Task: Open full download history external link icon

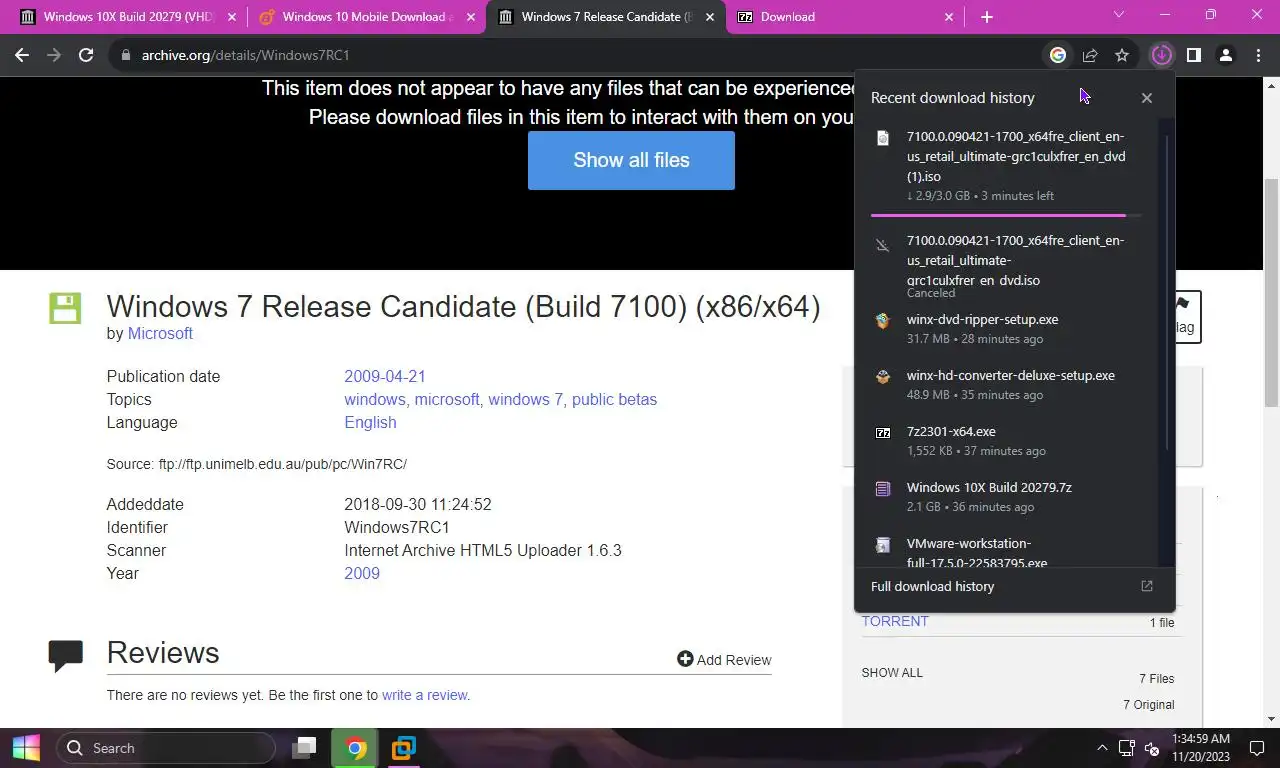Action: click(x=1147, y=586)
